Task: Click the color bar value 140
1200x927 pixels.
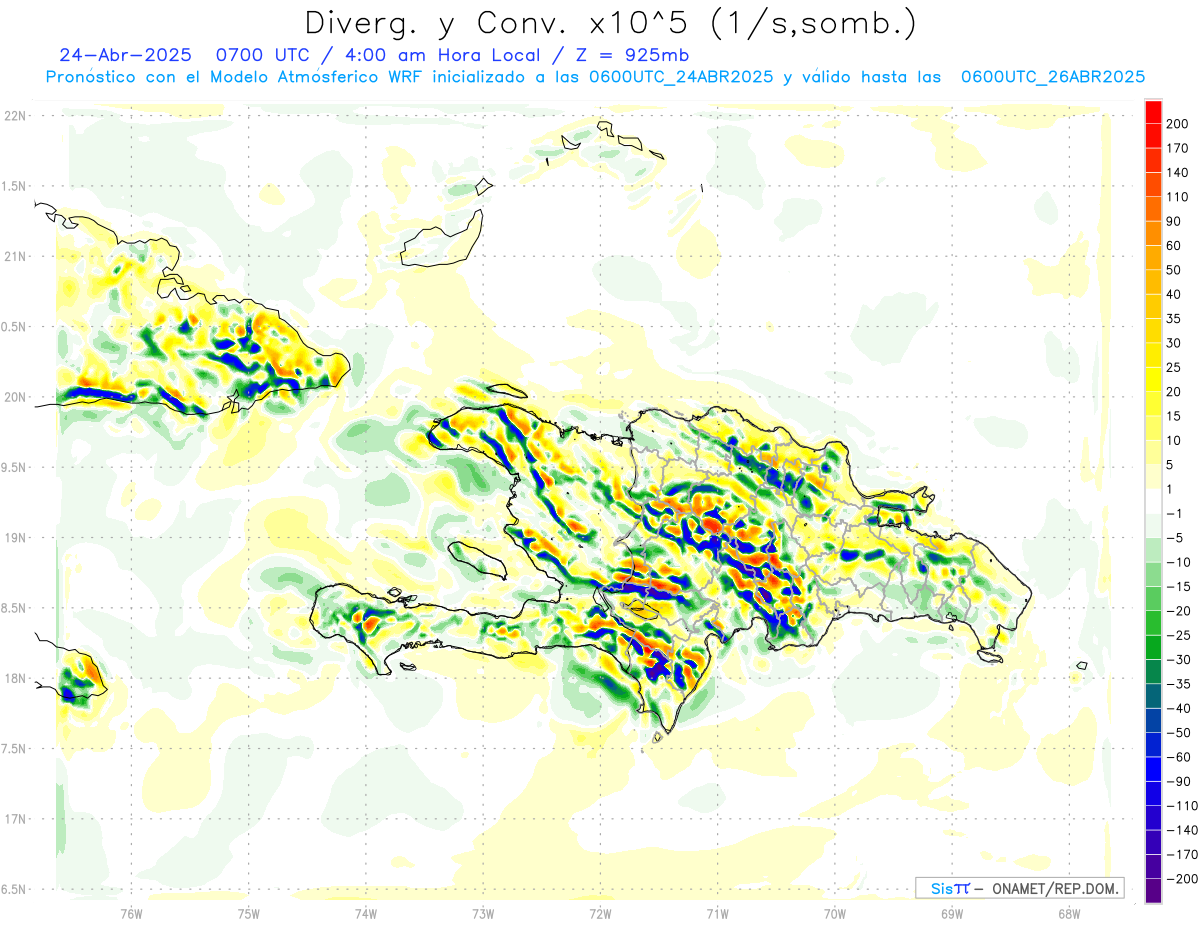Action: [x=1177, y=172]
